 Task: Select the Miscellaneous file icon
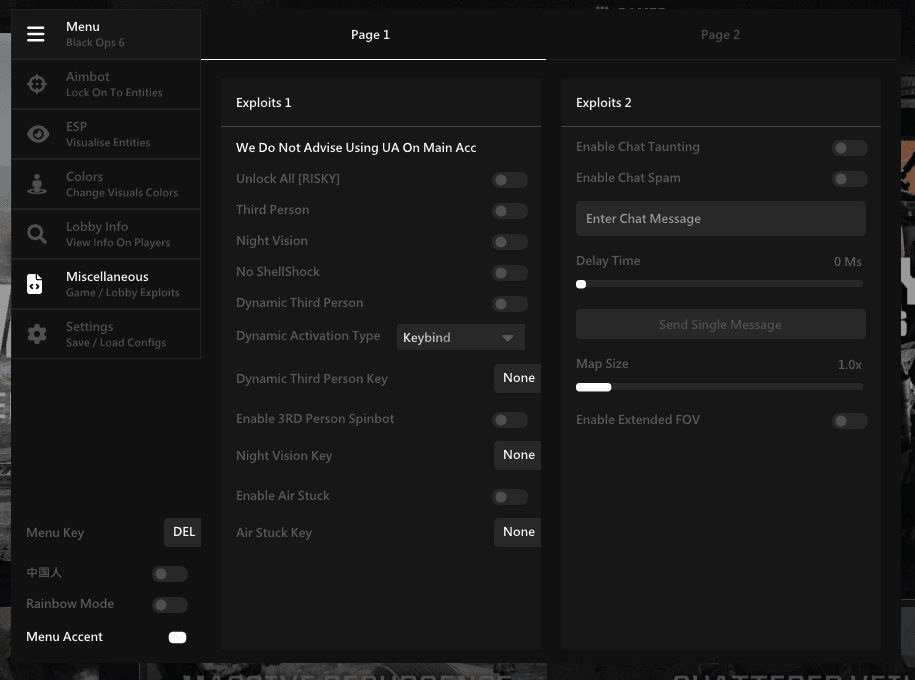[35, 284]
